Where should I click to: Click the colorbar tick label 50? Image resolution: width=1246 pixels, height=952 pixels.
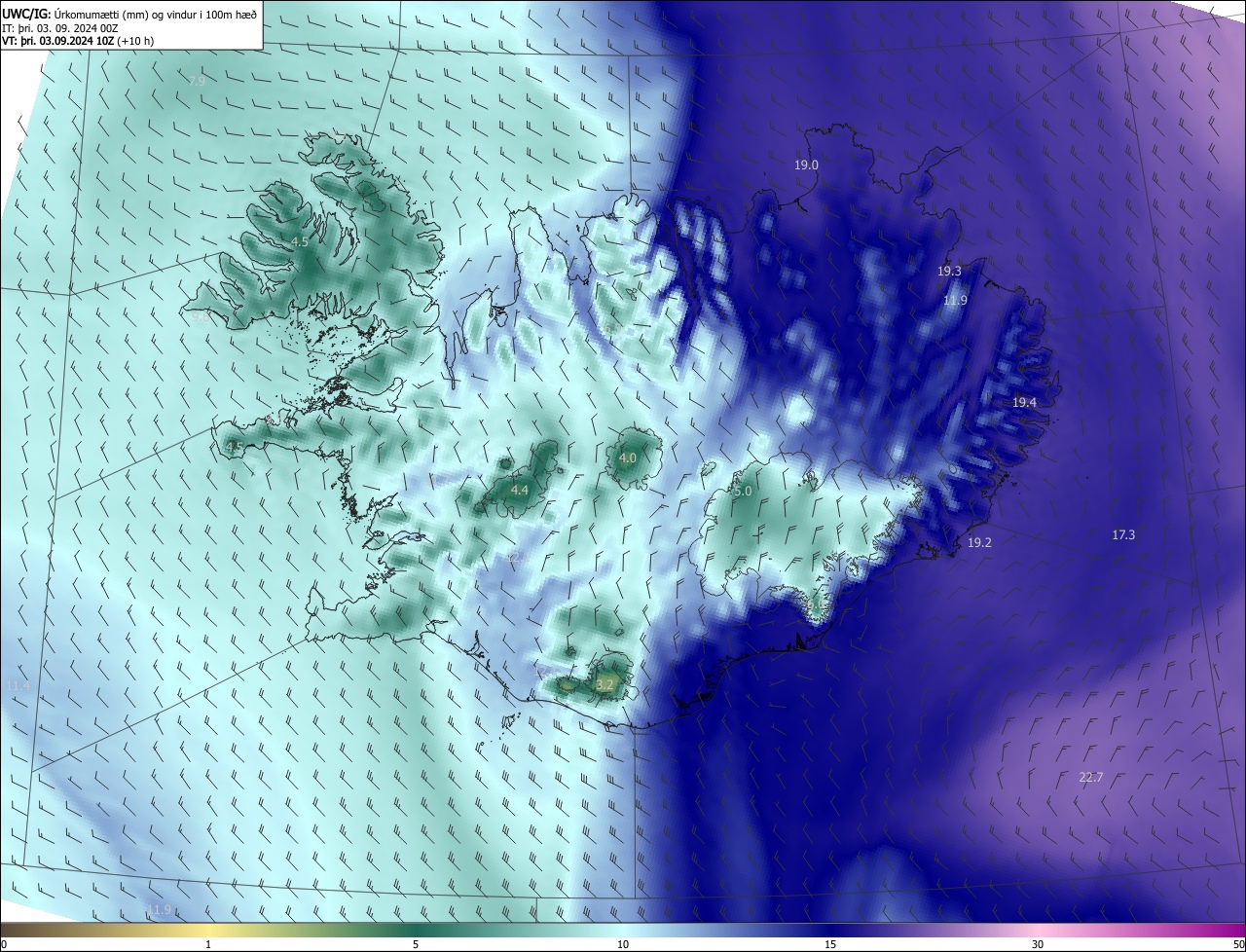point(1238,944)
